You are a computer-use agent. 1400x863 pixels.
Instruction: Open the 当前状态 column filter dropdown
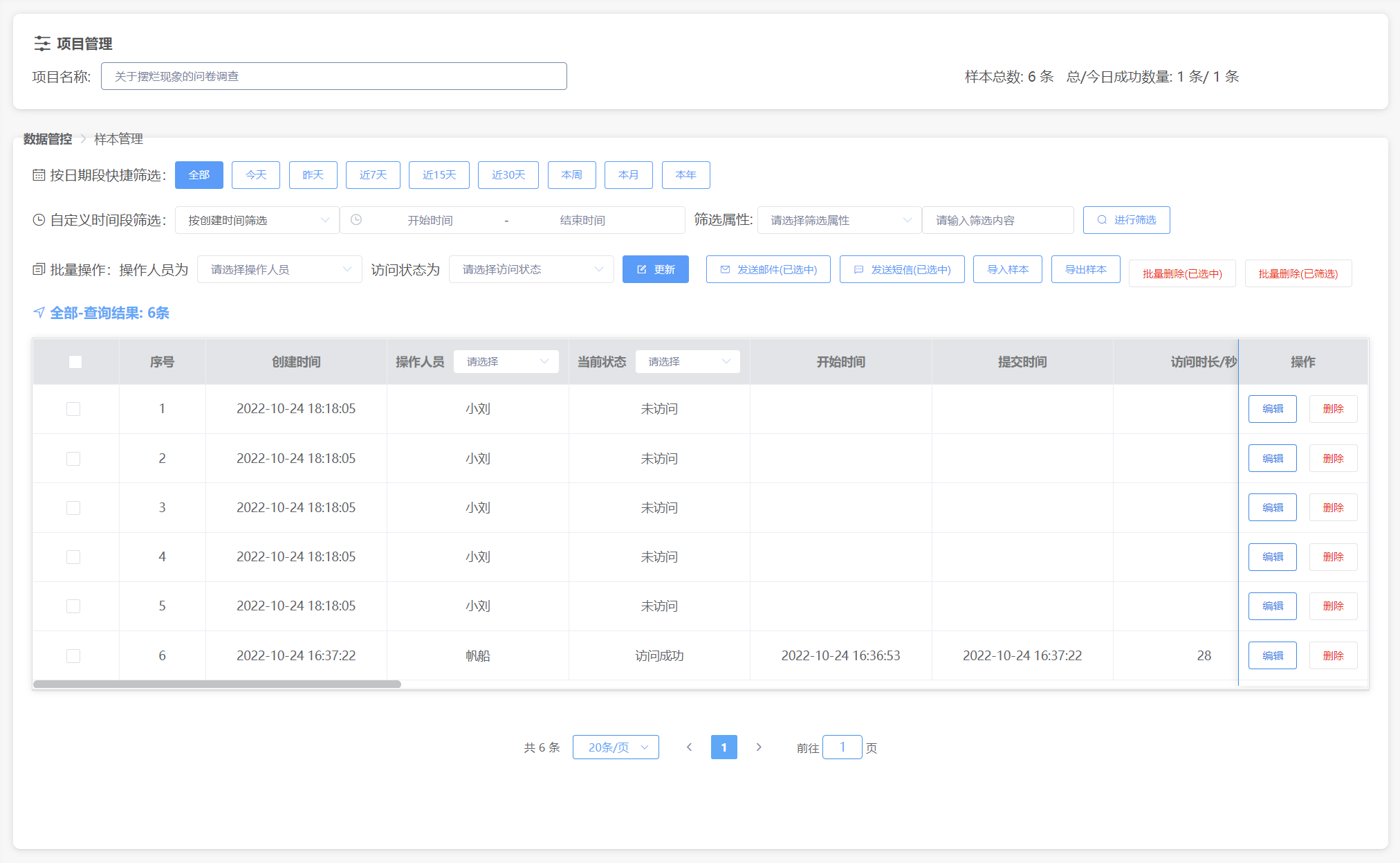(x=688, y=361)
